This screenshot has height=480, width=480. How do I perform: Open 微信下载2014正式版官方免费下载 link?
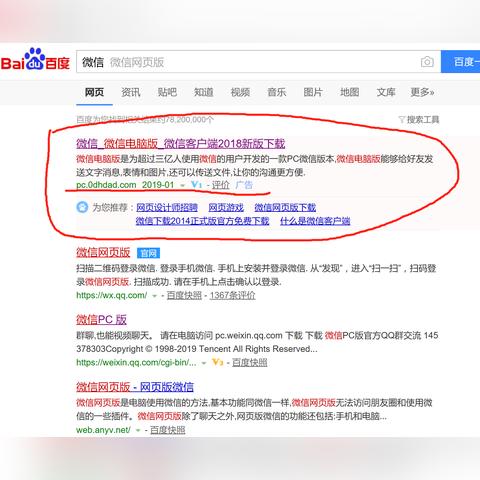tap(202, 221)
